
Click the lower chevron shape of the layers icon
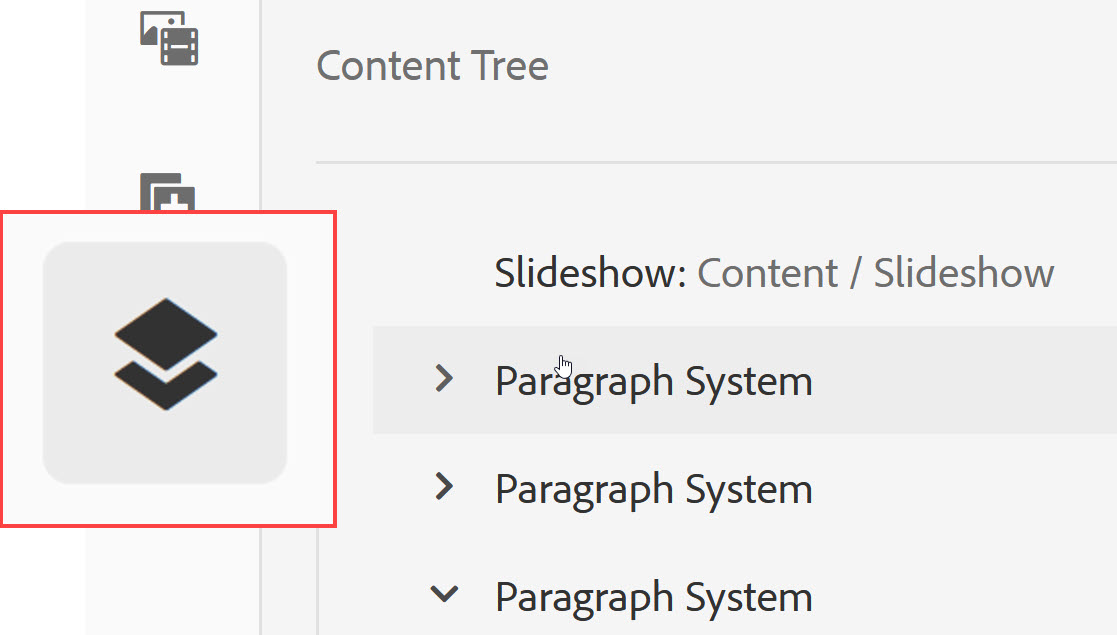coord(165,386)
